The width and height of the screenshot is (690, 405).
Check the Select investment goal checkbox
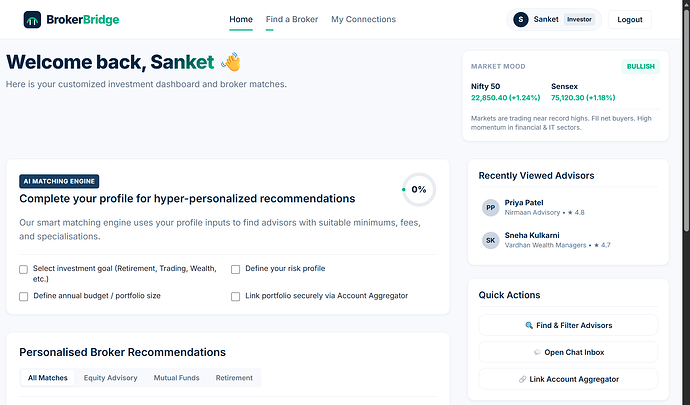(23, 269)
